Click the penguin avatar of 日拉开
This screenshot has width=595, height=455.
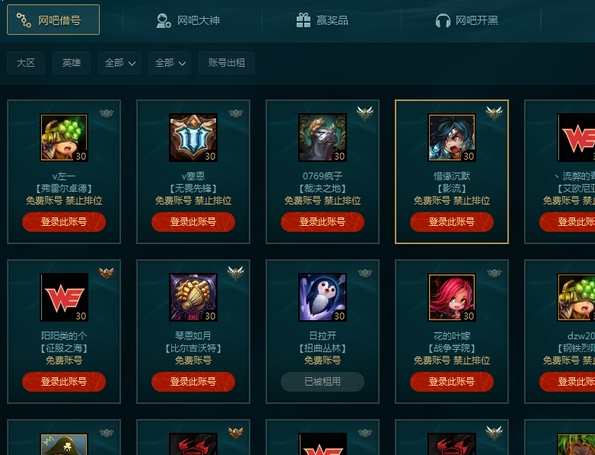coord(323,297)
